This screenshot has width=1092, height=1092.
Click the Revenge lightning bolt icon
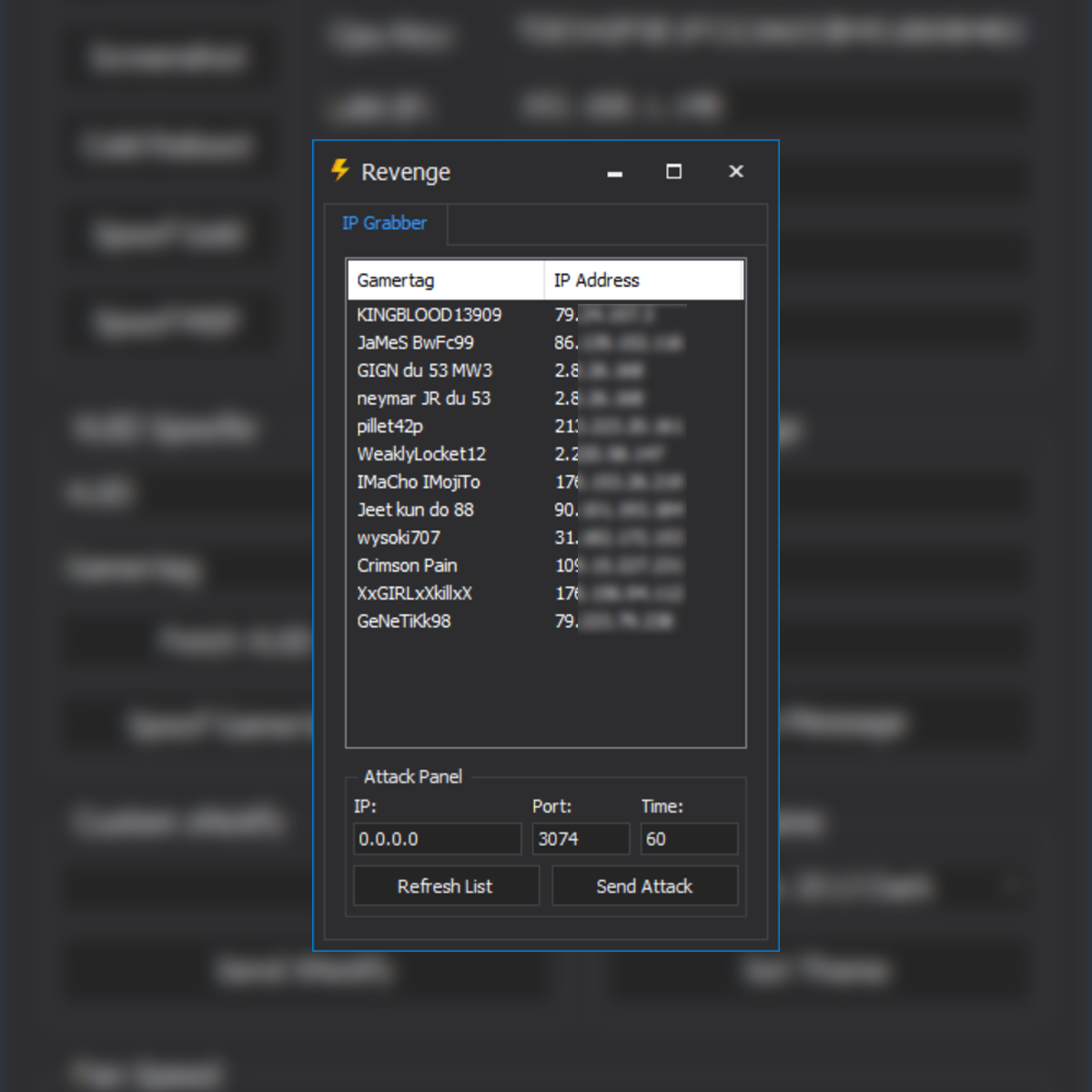(x=340, y=170)
